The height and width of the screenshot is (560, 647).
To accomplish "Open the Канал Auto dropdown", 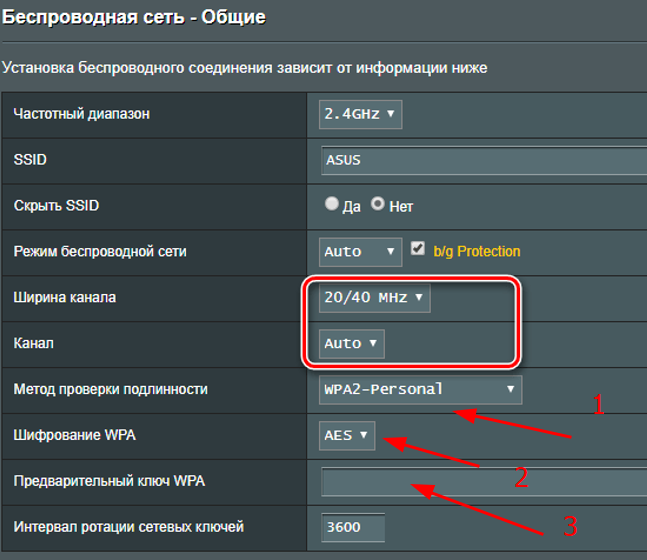I will [352, 343].
